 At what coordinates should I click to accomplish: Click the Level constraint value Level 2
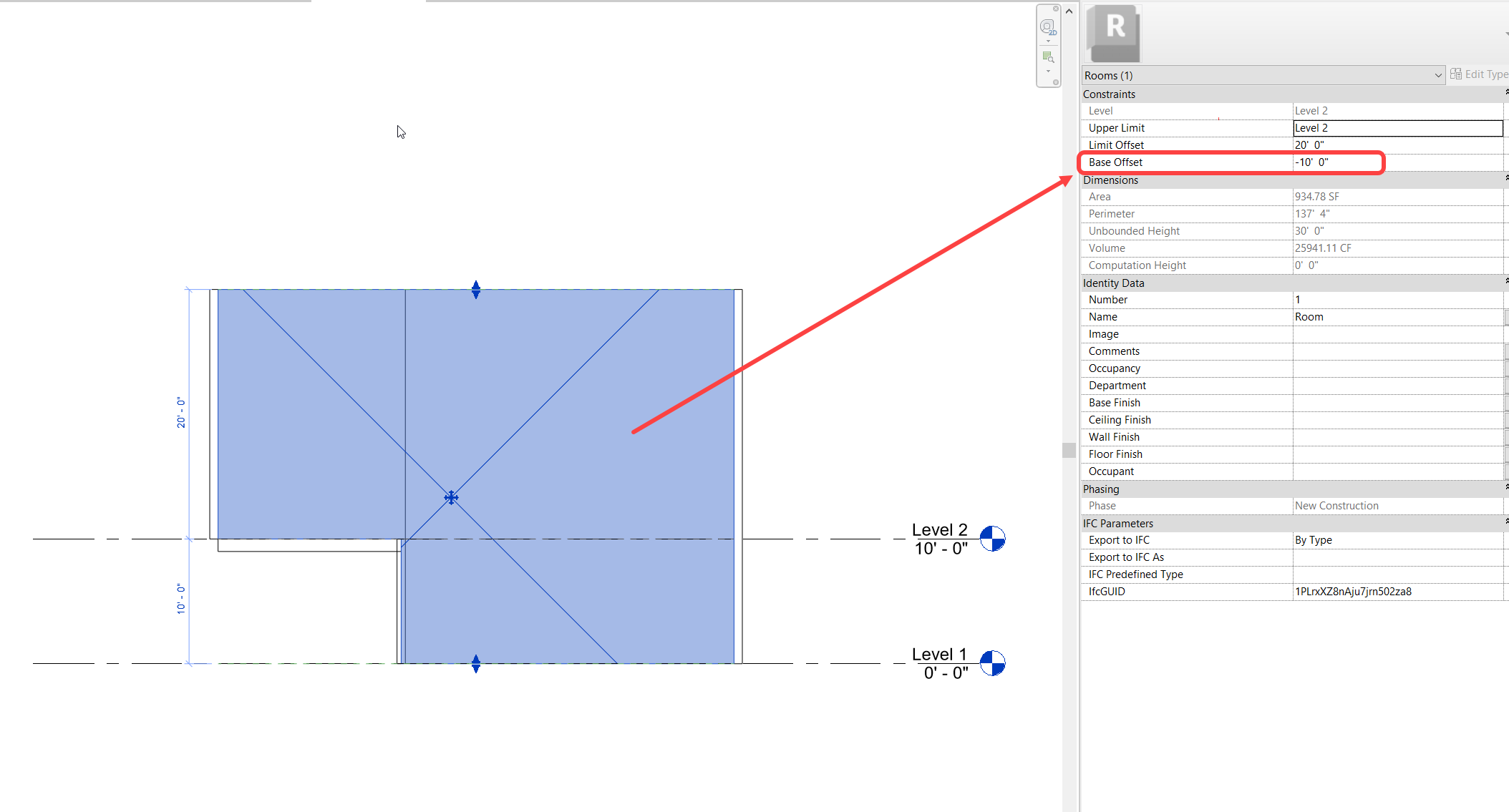coord(1311,111)
